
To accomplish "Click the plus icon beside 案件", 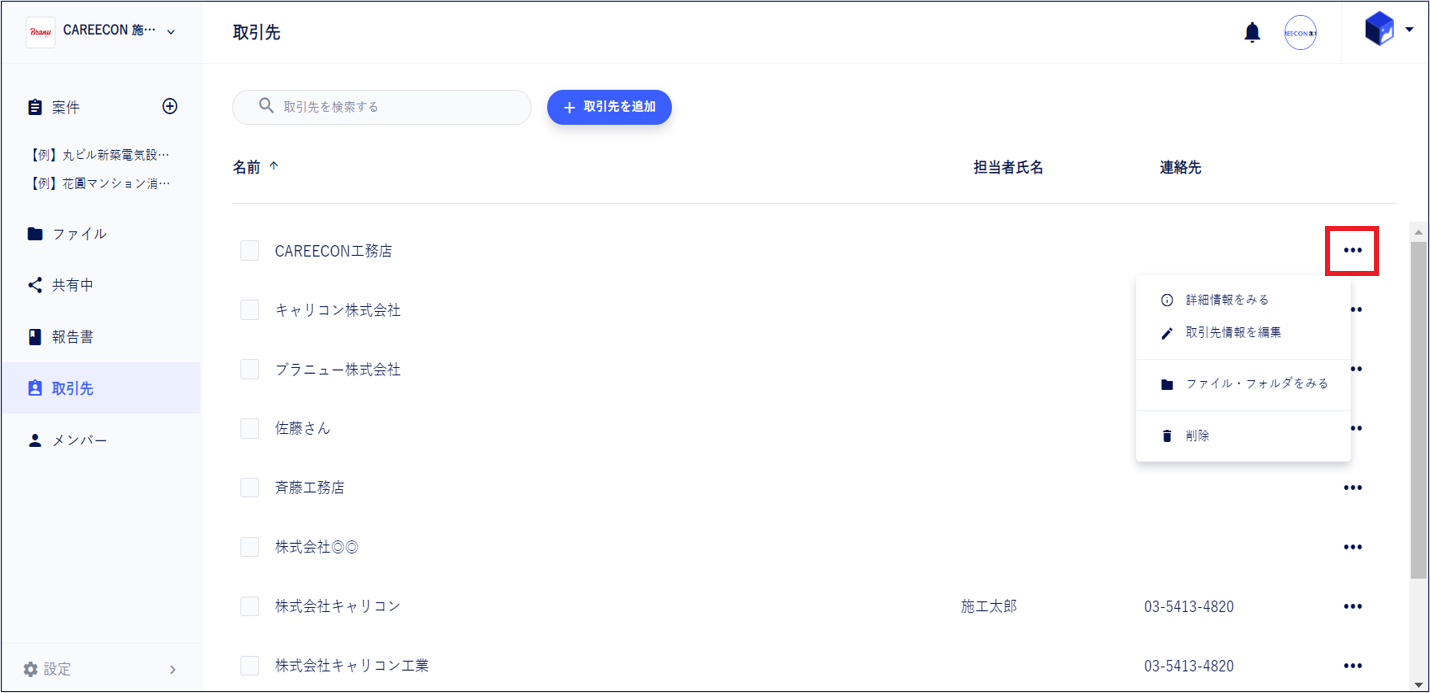I will tap(170, 106).
